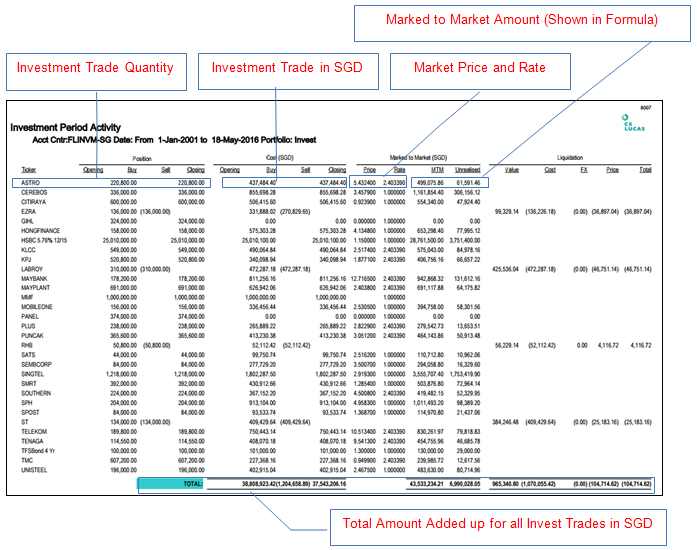
Task: Click TELEKOM market price 10.513400
Action: [x=363, y=432]
